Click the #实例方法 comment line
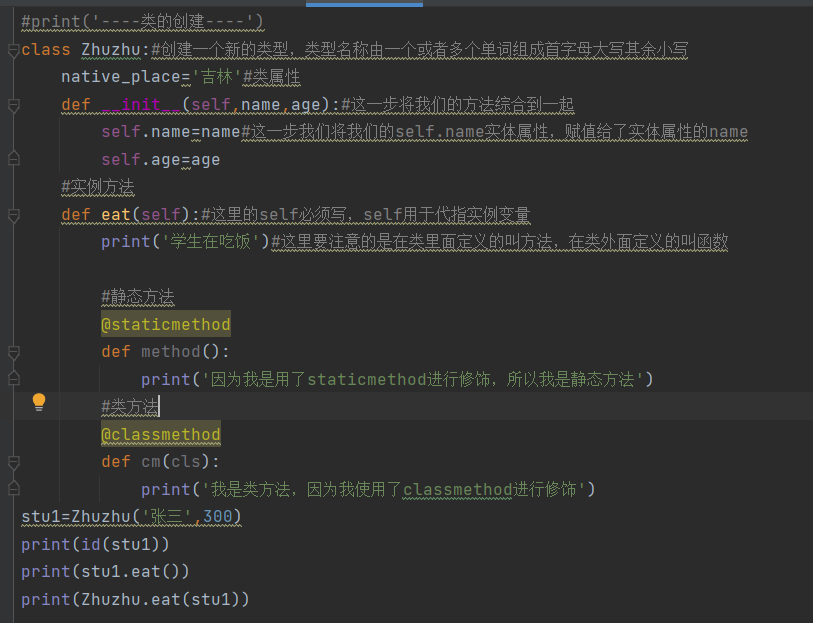813x623 pixels. (98, 187)
